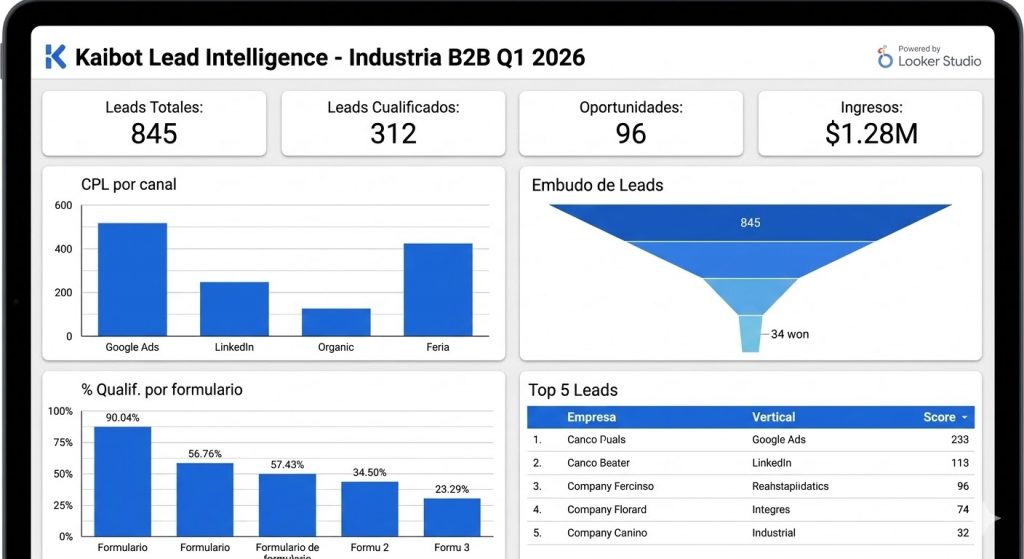Click the 90.04% bar in Qualif. chart
The image size is (1024, 559).
click(122, 481)
